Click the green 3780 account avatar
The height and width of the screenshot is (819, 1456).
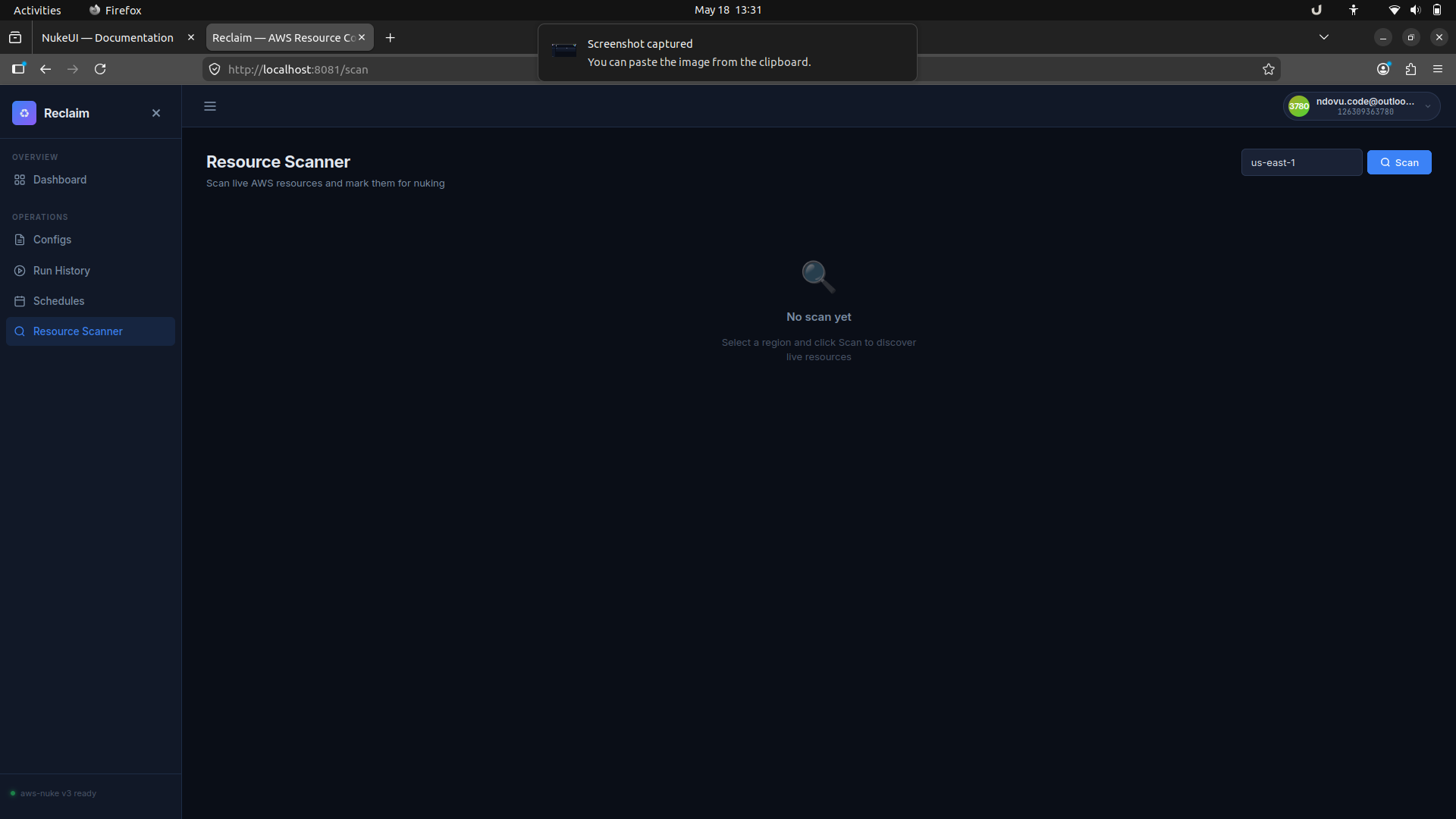pos(1299,106)
